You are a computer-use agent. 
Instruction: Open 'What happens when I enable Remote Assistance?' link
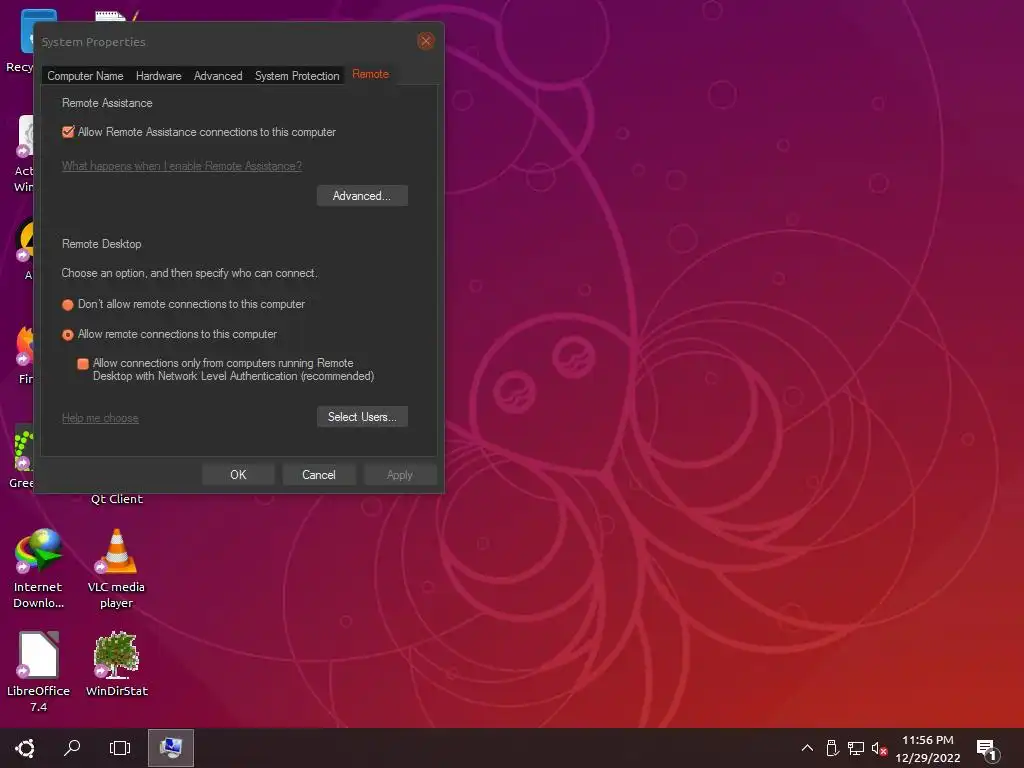tap(182, 166)
